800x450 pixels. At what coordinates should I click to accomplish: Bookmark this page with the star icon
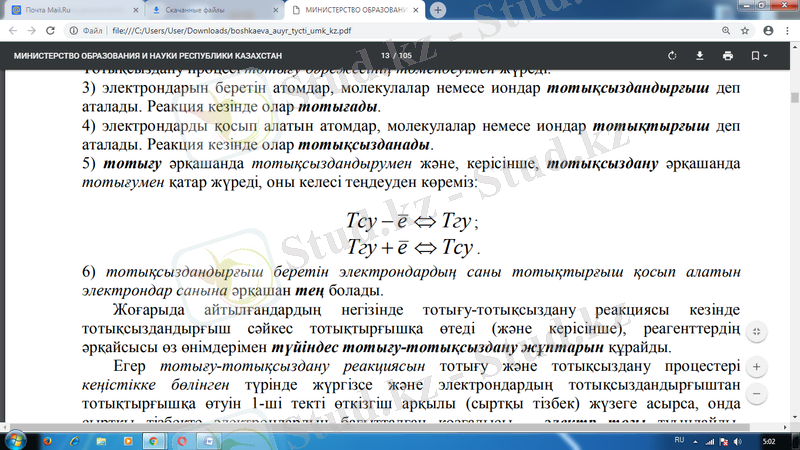coord(744,31)
